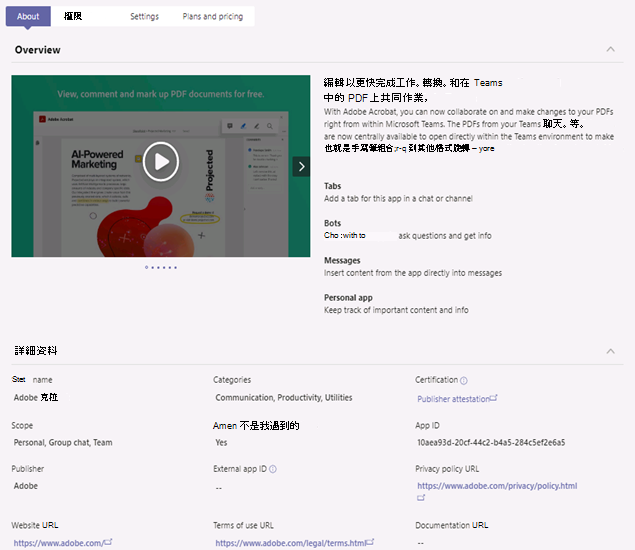Screen dimensions: 635x550
Task: Click the Certification info icon
Action: (x=464, y=380)
